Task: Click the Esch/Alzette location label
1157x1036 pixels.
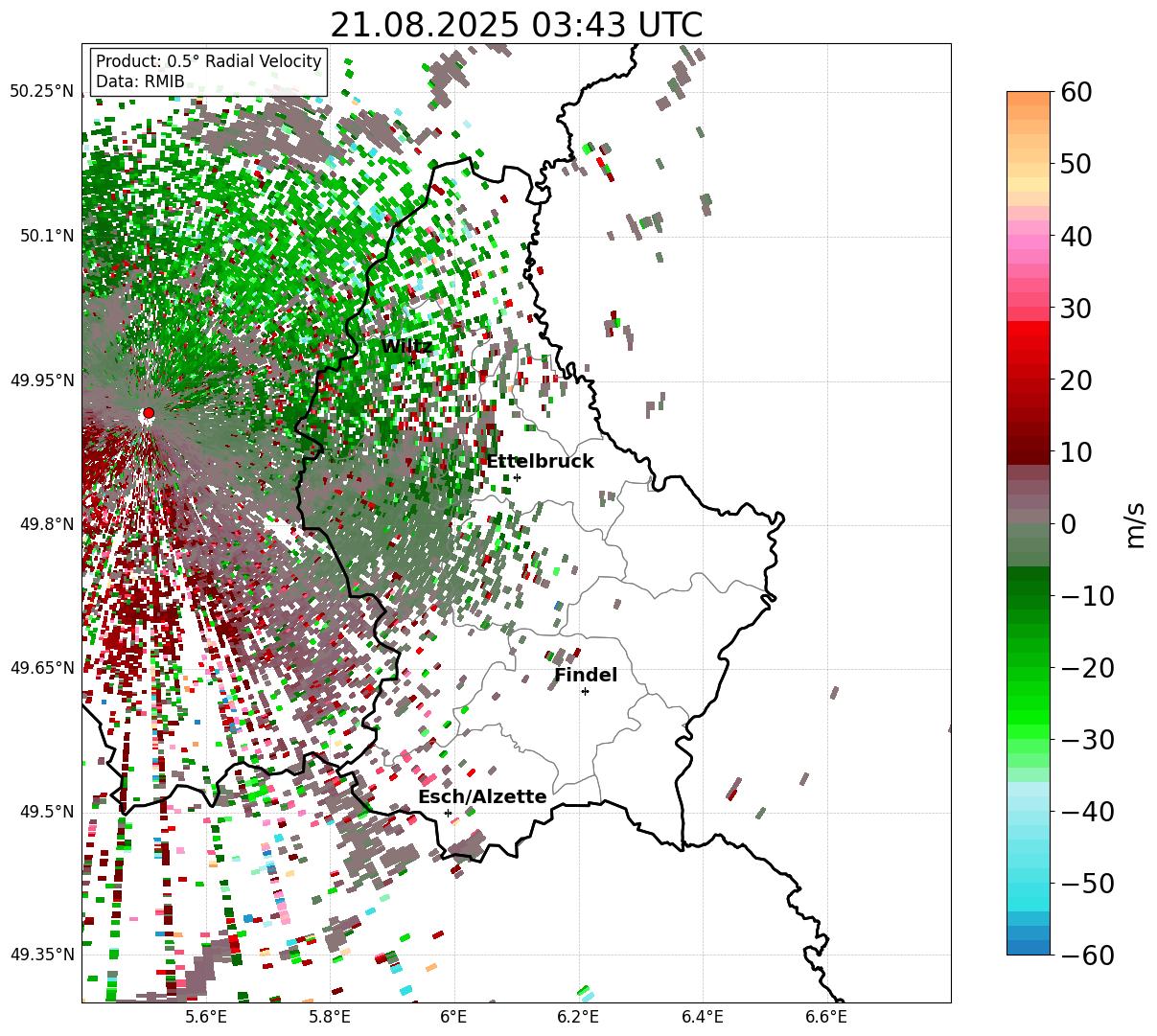Action: tap(482, 797)
